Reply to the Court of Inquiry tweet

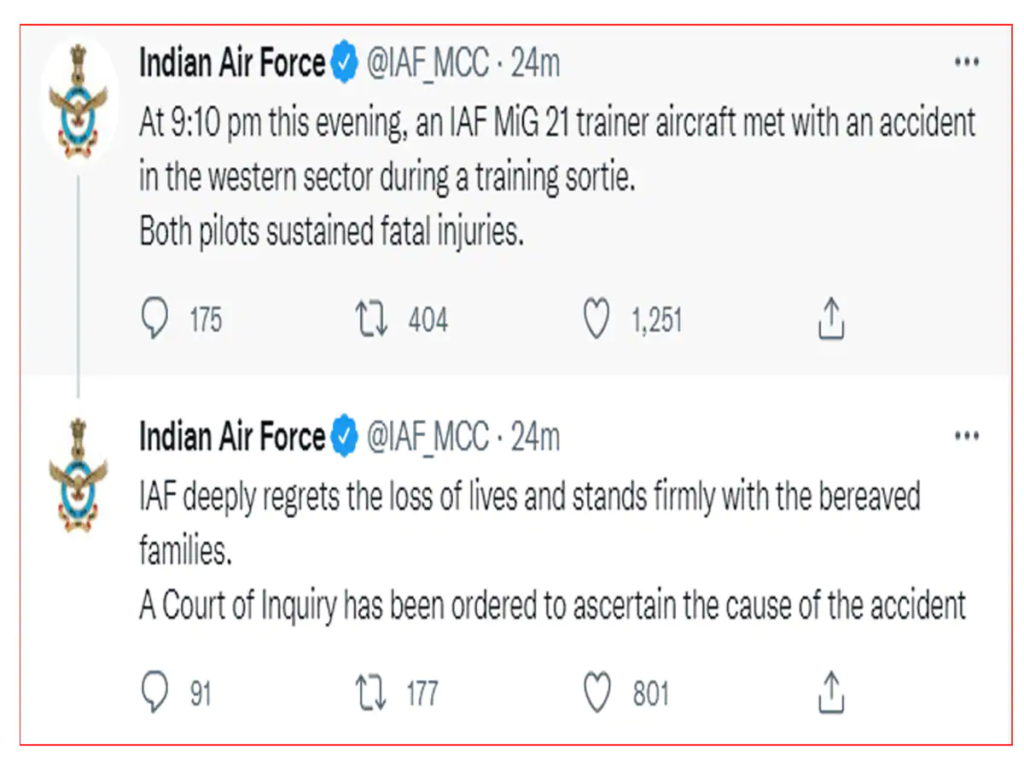(154, 689)
